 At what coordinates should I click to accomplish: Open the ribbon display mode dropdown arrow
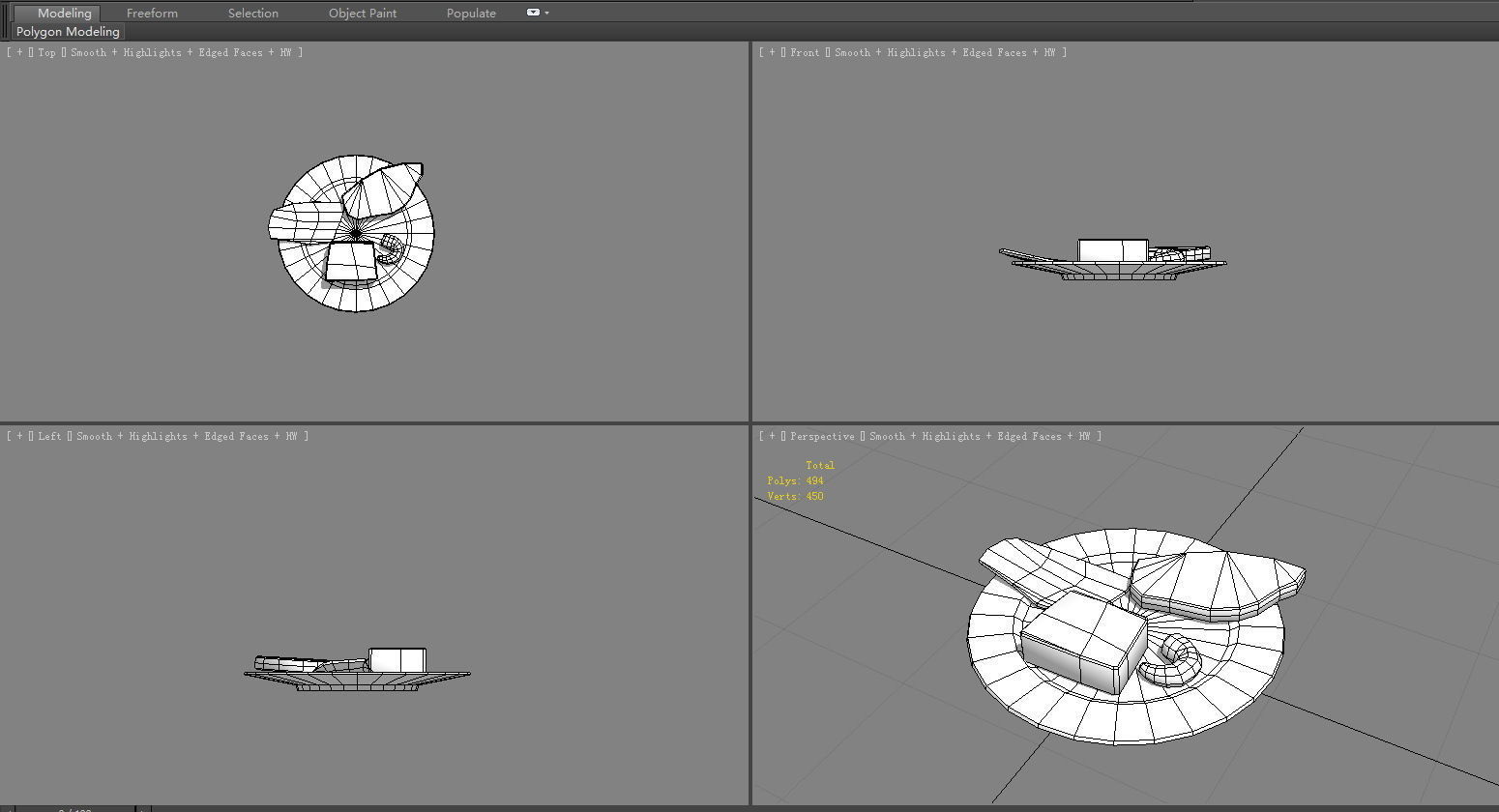tap(546, 14)
